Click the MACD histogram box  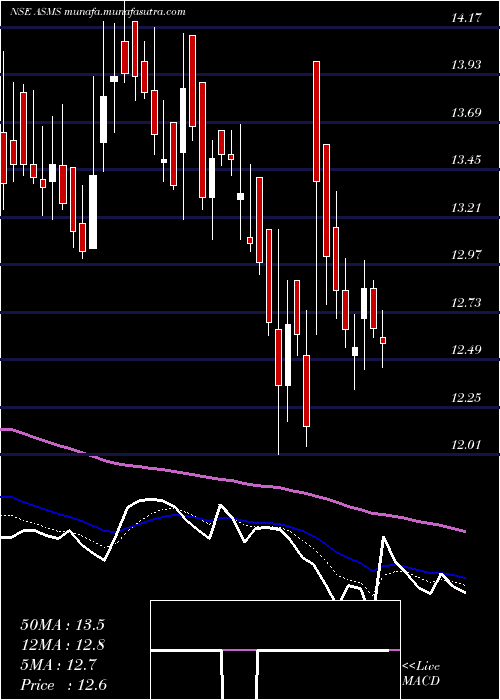click(275, 650)
